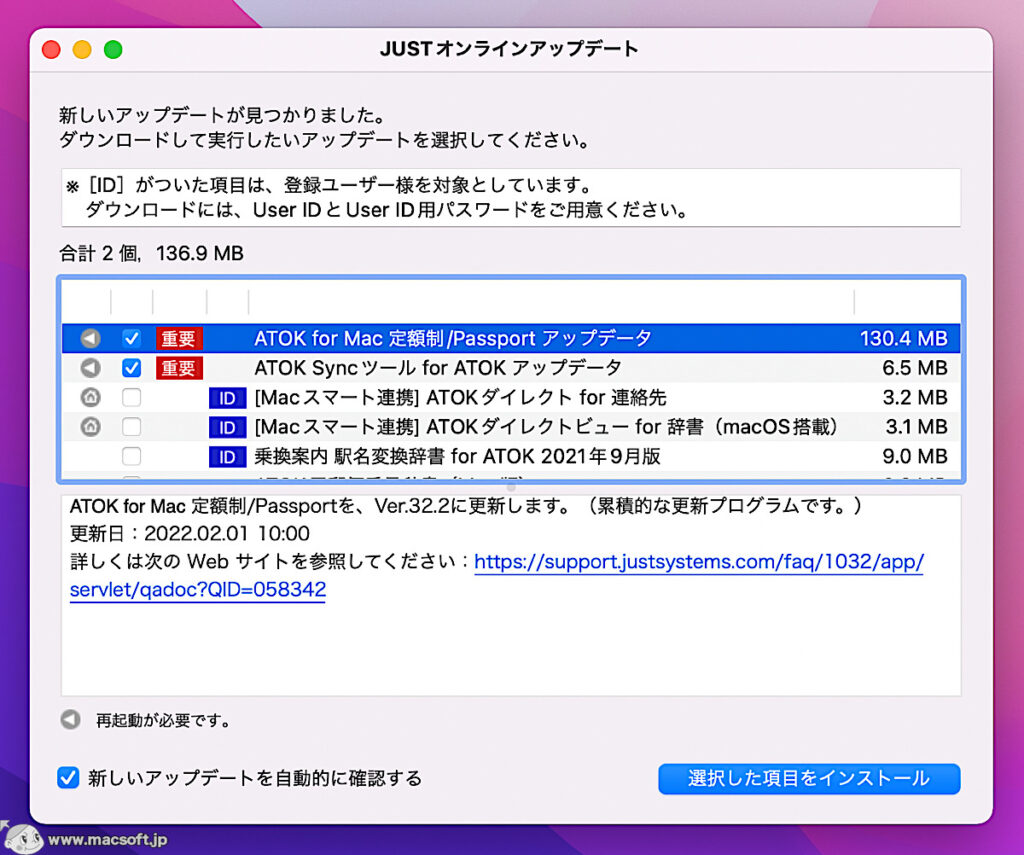This screenshot has width=1024, height=855.
Task: Click 更新日：2022.02.01 10:00 text
Action: coord(189,534)
